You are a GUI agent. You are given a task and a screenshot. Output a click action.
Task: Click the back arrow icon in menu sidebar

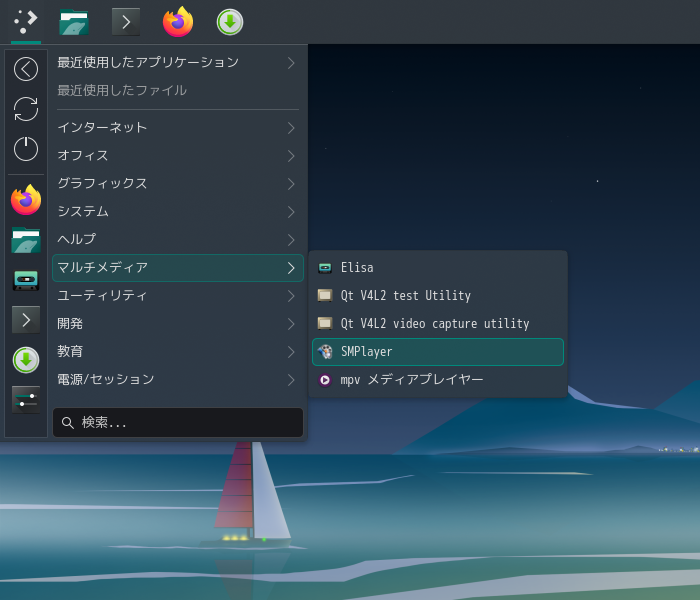26,69
